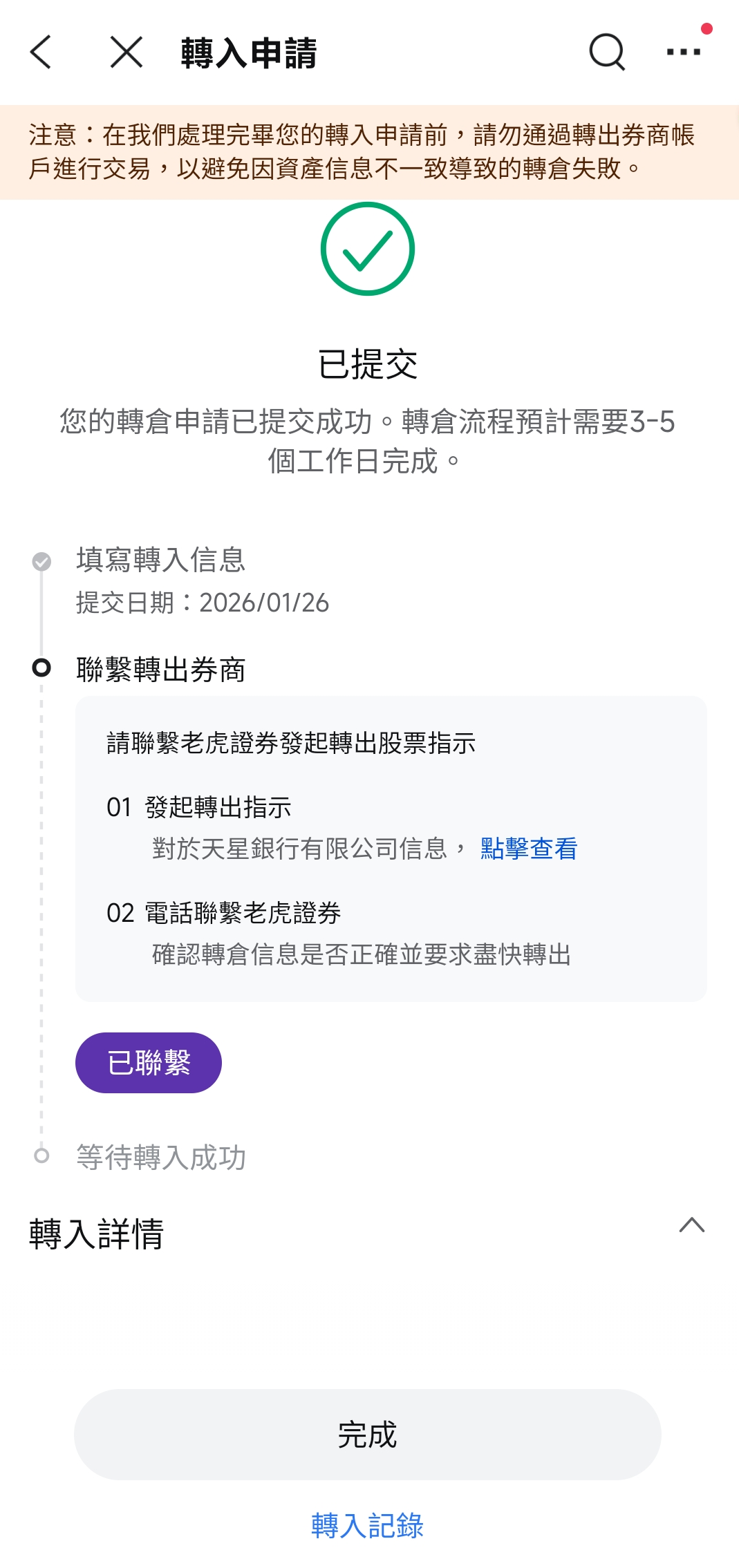Open search with the magnifier icon
Viewport: 739px width, 1568px height.
tap(607, 53)
